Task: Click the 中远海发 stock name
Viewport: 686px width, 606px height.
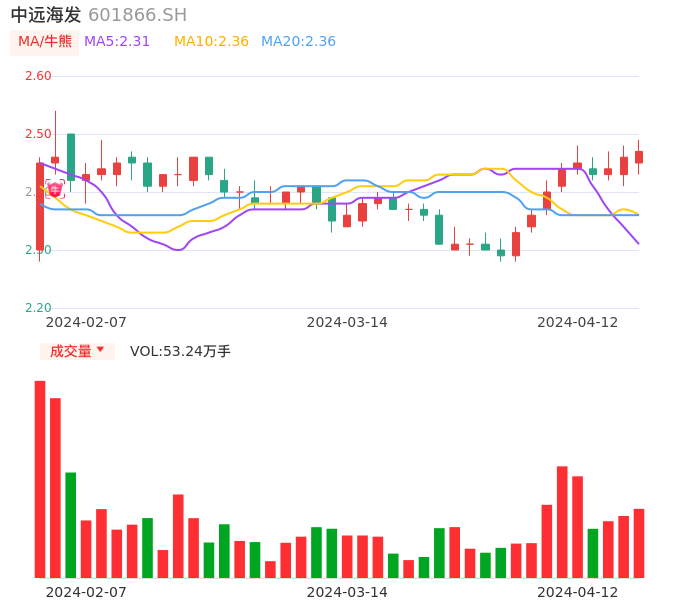Action: click(46, 15)
